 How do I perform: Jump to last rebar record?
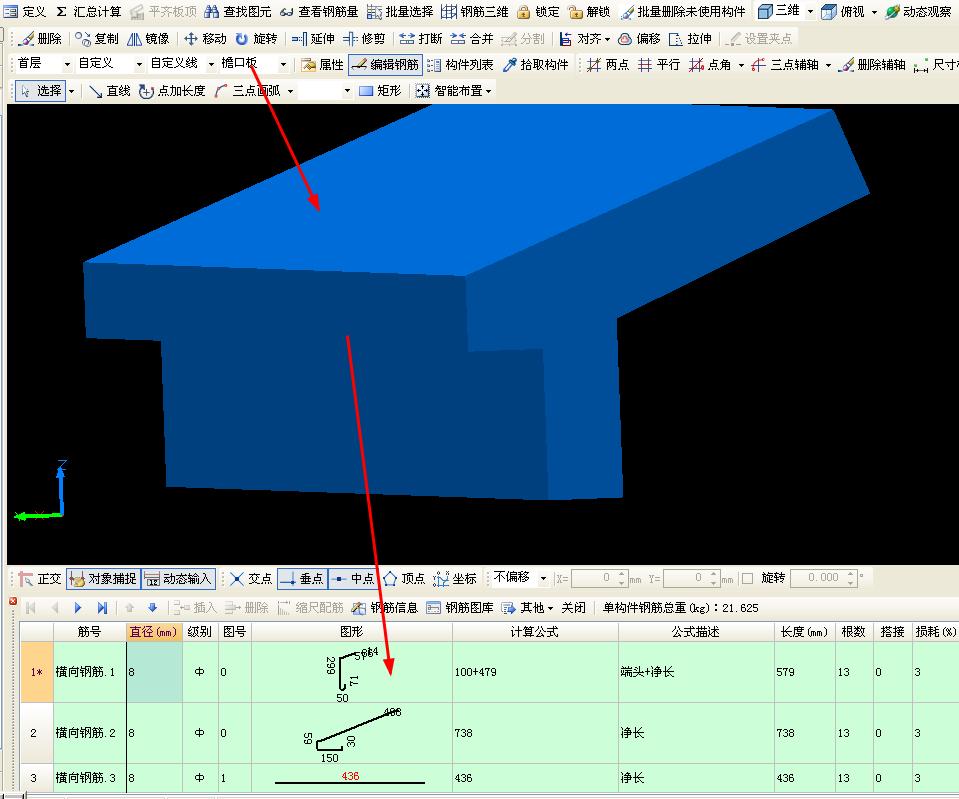102,608
